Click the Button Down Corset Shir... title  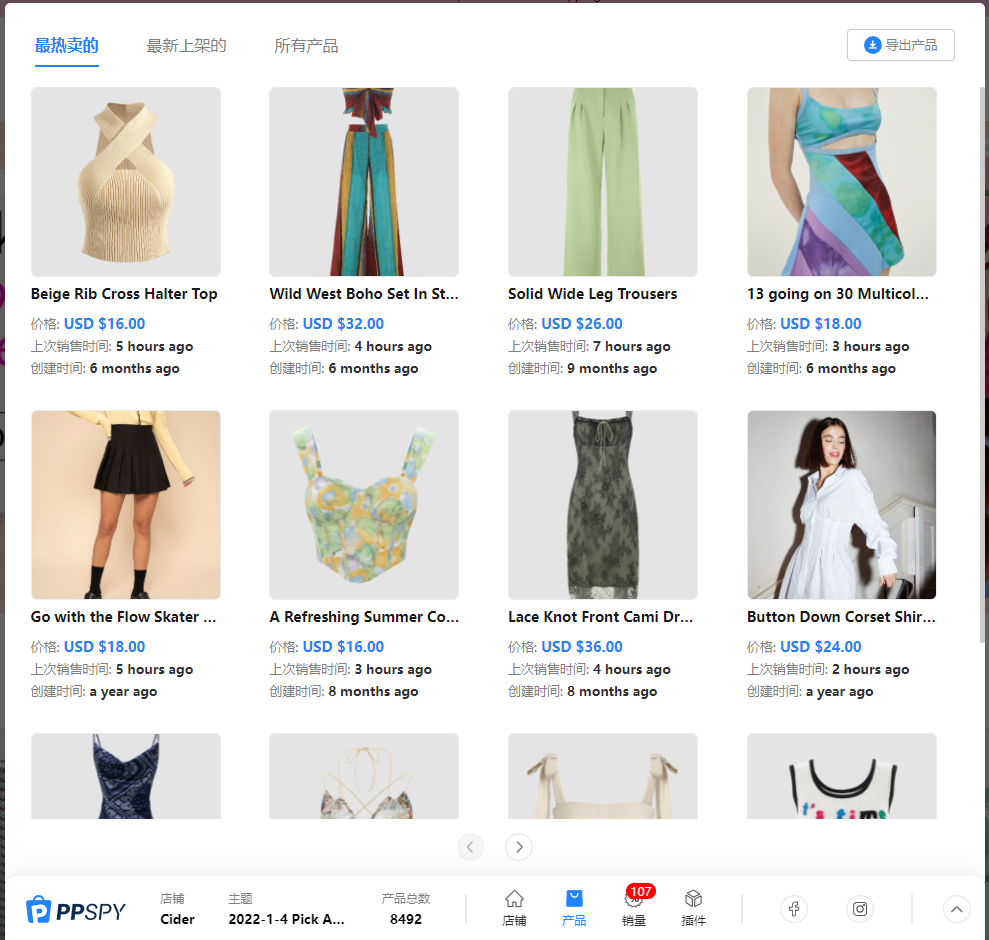(x=841, y=617)
